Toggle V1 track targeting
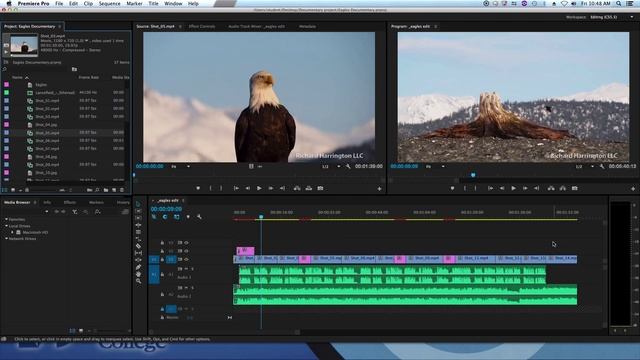This screenshot has height=360, width=640. click(x=171, y=259)
